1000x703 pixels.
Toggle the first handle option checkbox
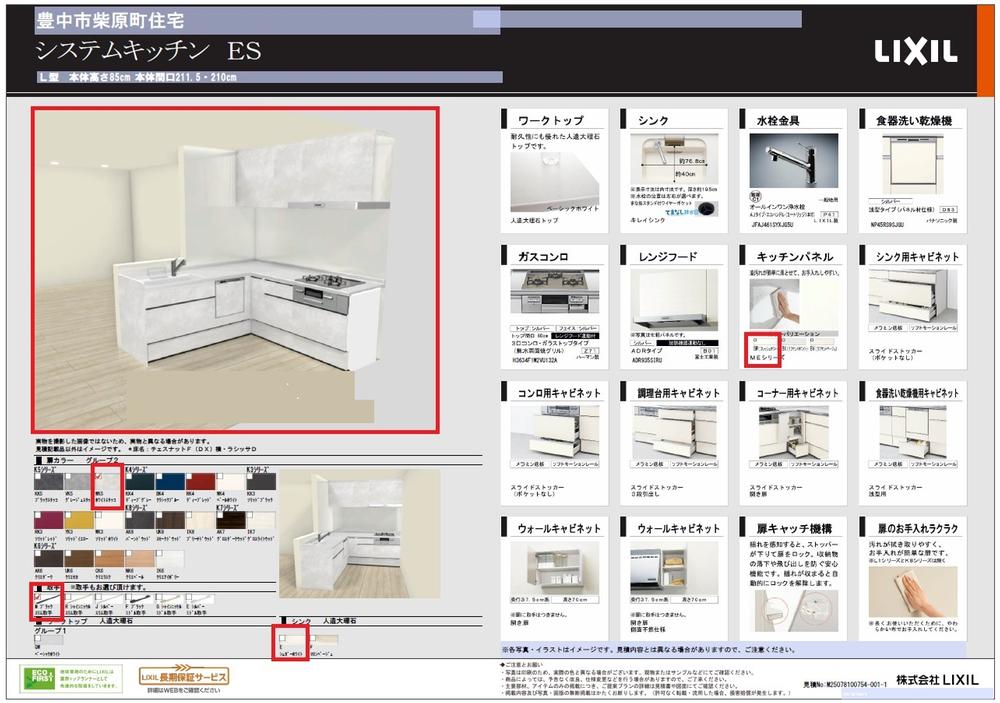click(x=39, y=597)
